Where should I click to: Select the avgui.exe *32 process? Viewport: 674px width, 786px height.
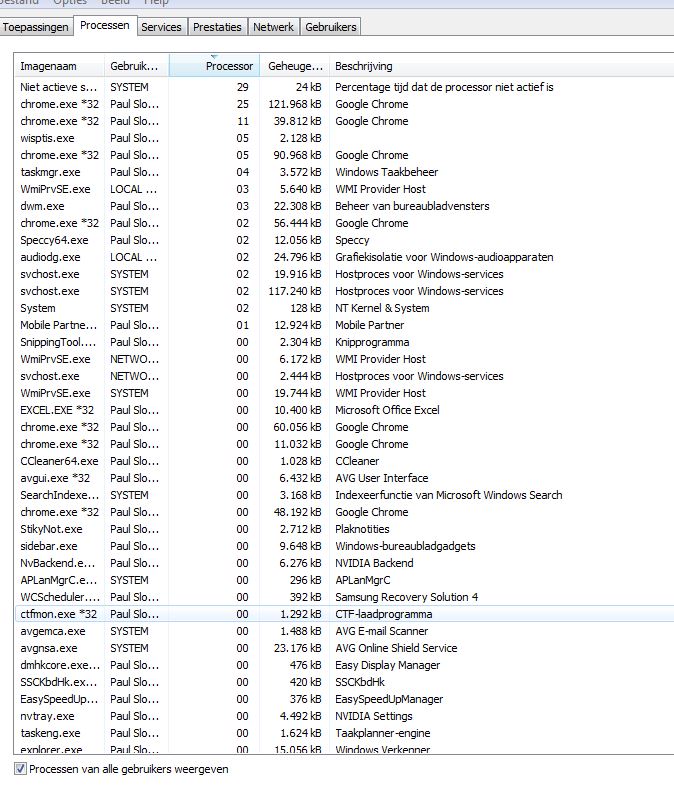coord(344,478)
